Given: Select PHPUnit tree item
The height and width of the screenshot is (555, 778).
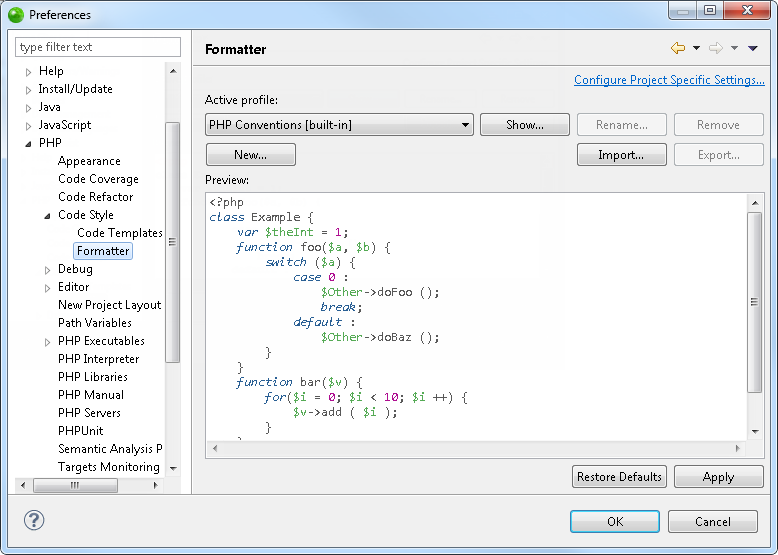Looking at the screenshot, I should (80, 431).
